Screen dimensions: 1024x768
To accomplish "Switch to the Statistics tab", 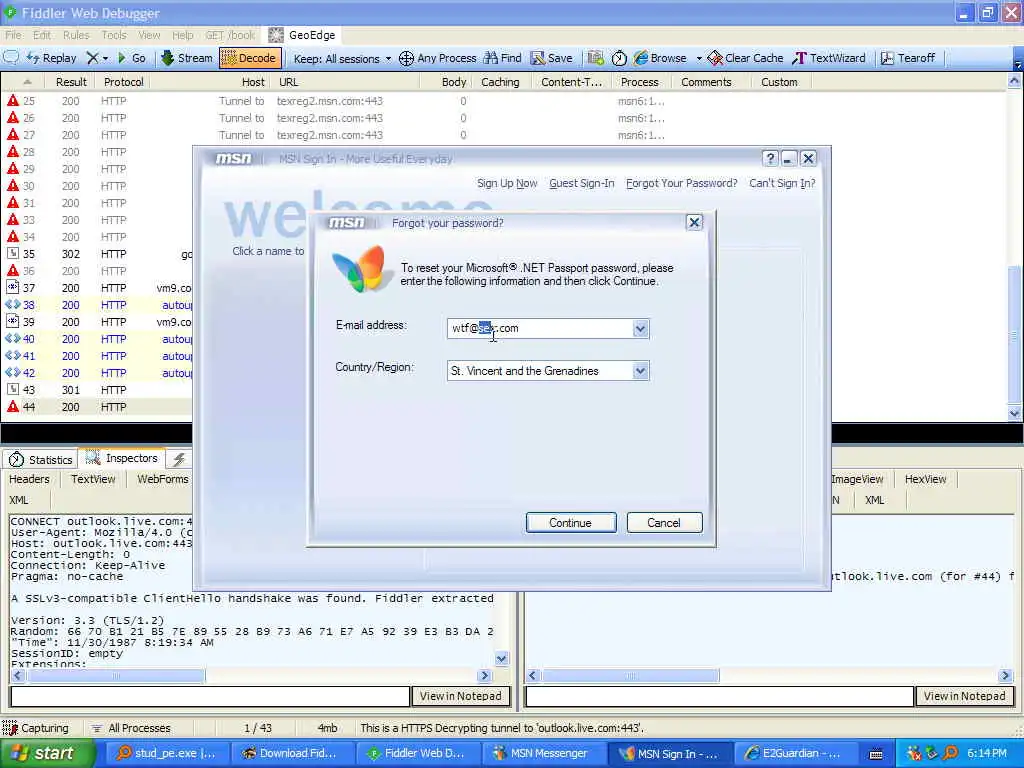I will point(40,459).
